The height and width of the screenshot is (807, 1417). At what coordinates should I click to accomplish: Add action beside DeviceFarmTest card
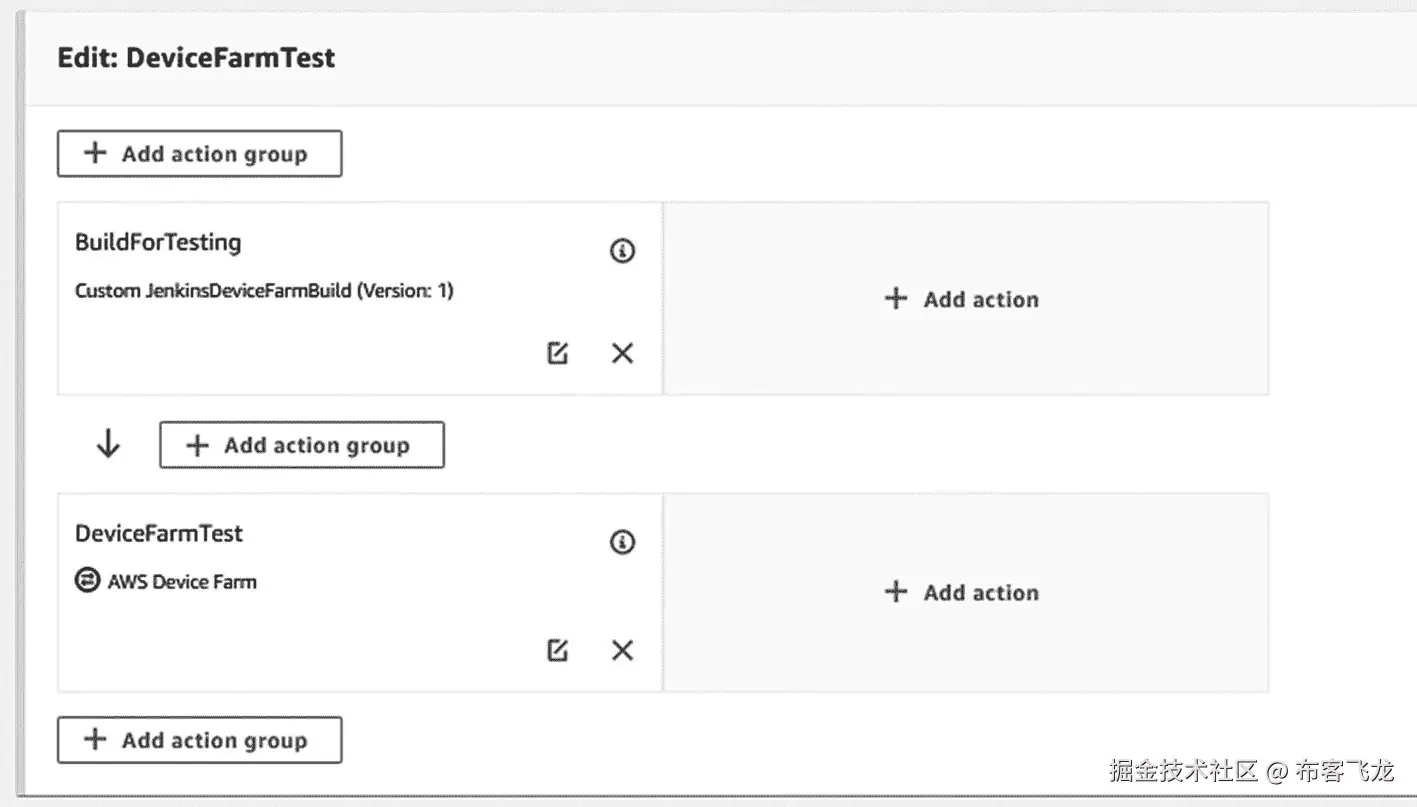pyautogui.click(x=963, y=592)
